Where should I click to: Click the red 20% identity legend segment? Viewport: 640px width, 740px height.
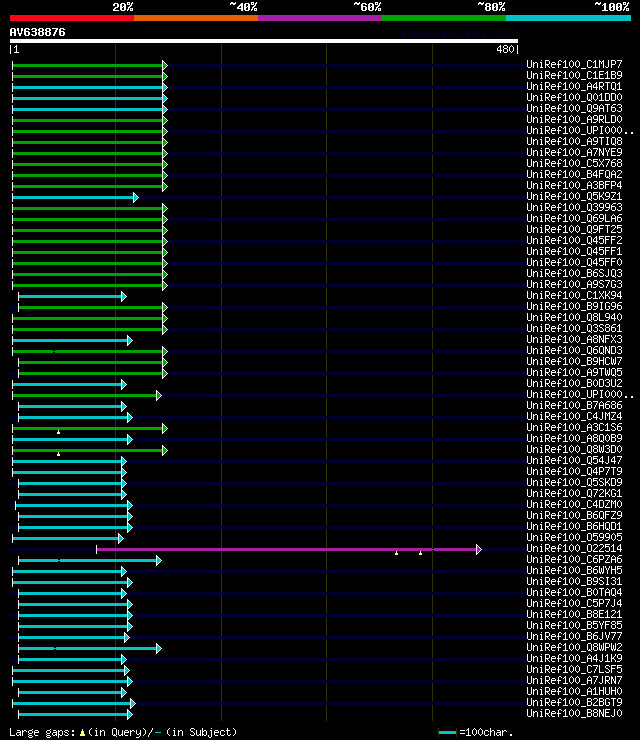click(x=72, y=18)
